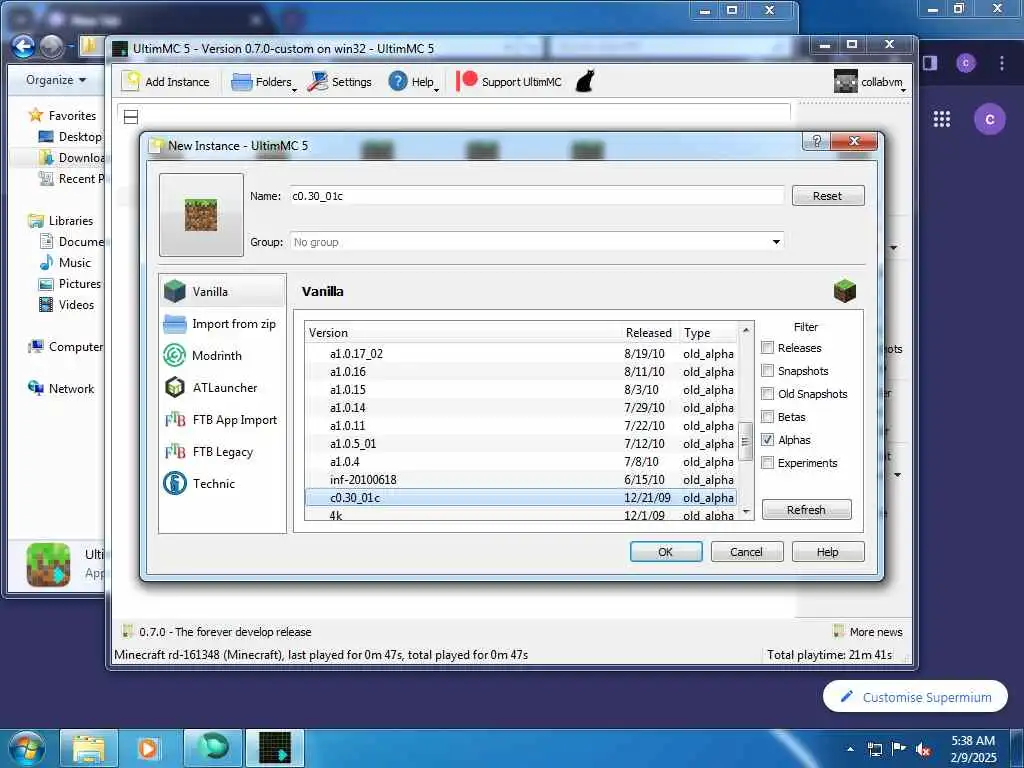The image size is (1024, 768).
Task: Sort versions by Type column header
Action: point(709,332)
